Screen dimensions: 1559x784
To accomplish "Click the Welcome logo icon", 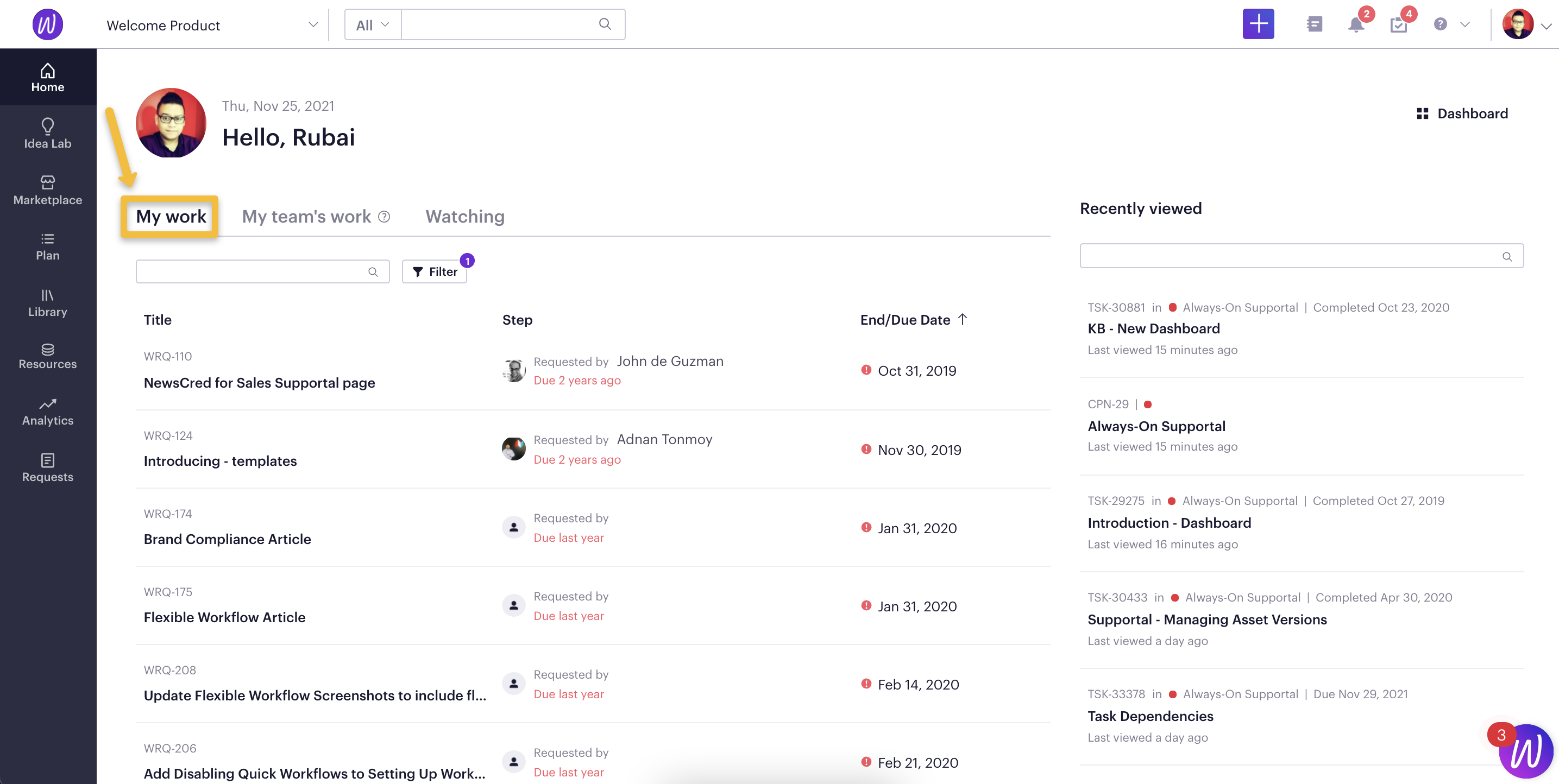I will pos(47,24).
